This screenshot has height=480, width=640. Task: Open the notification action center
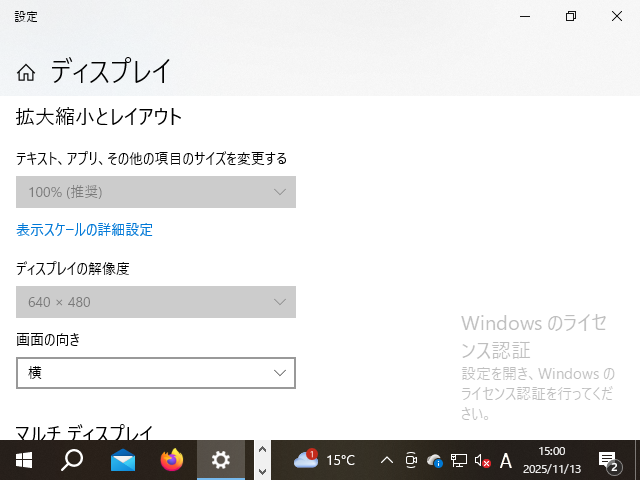[608, 461]
